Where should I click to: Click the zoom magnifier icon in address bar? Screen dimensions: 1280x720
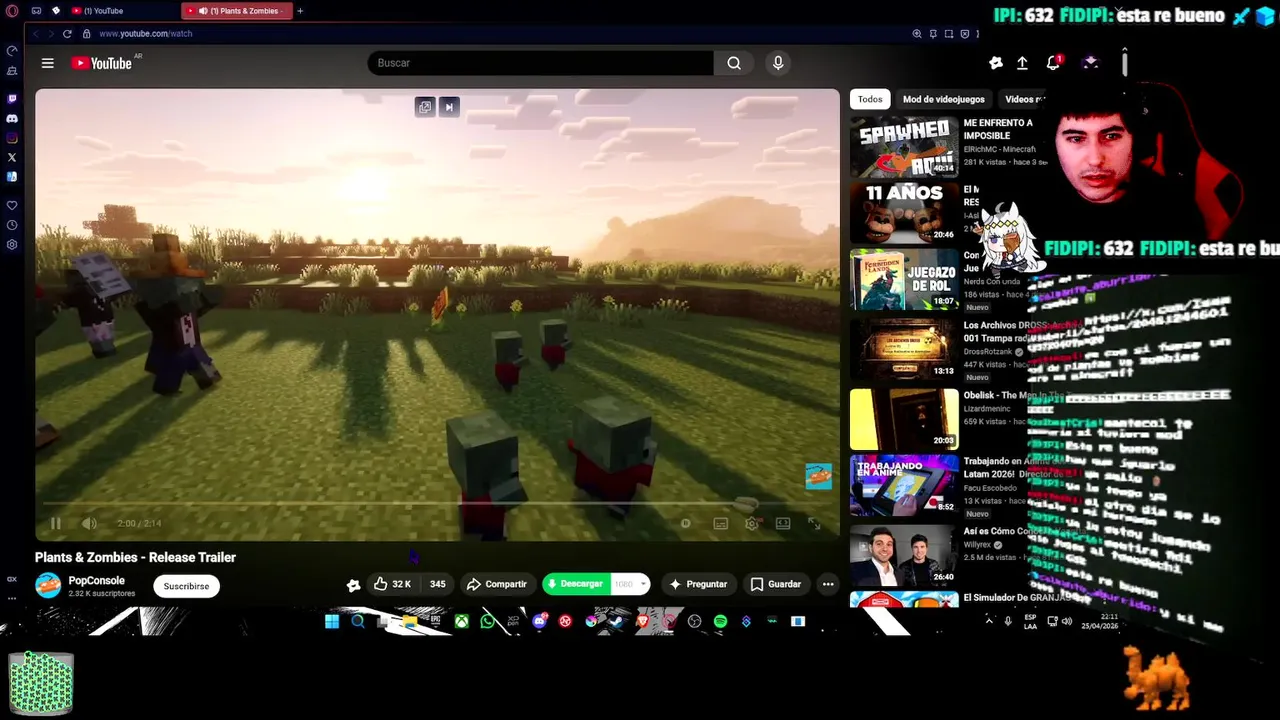pyautogui.click(x=917, y=34)
